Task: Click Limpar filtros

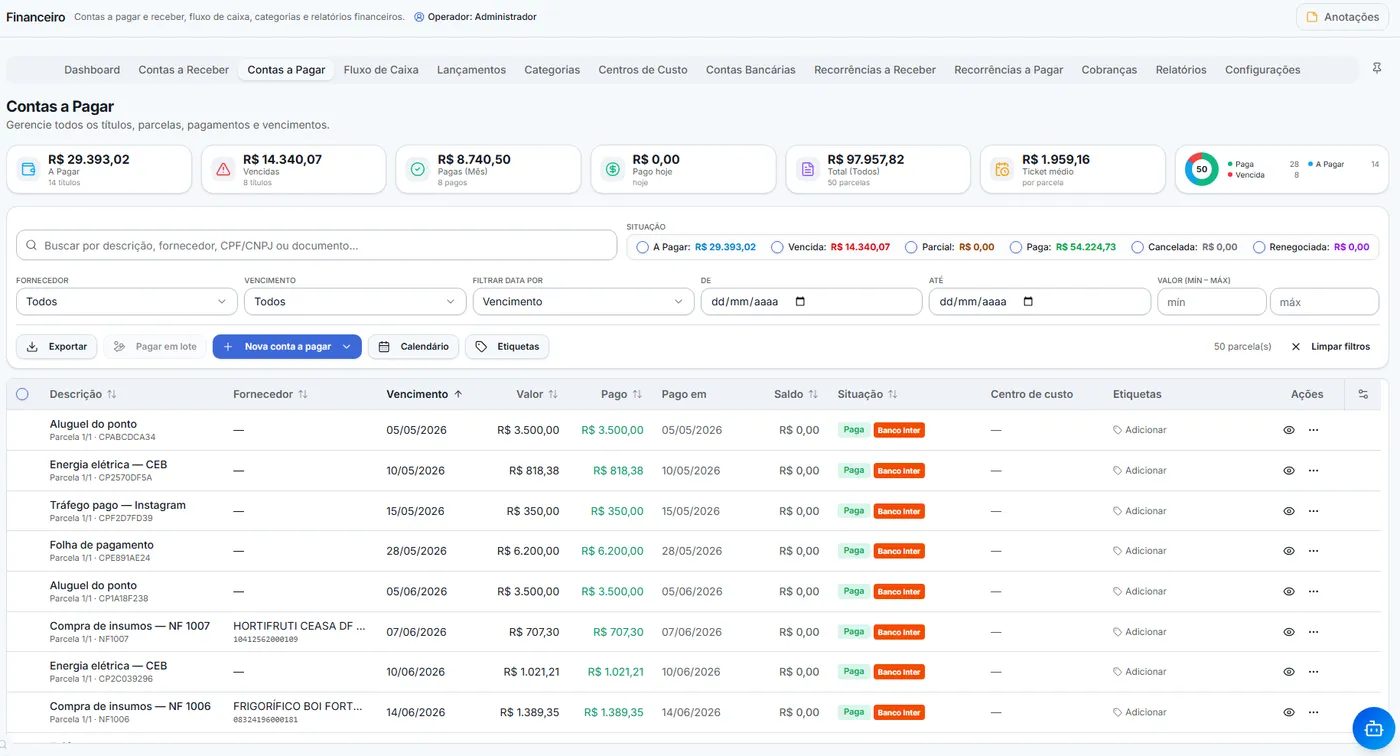Action: click(x=1330, y=347)
